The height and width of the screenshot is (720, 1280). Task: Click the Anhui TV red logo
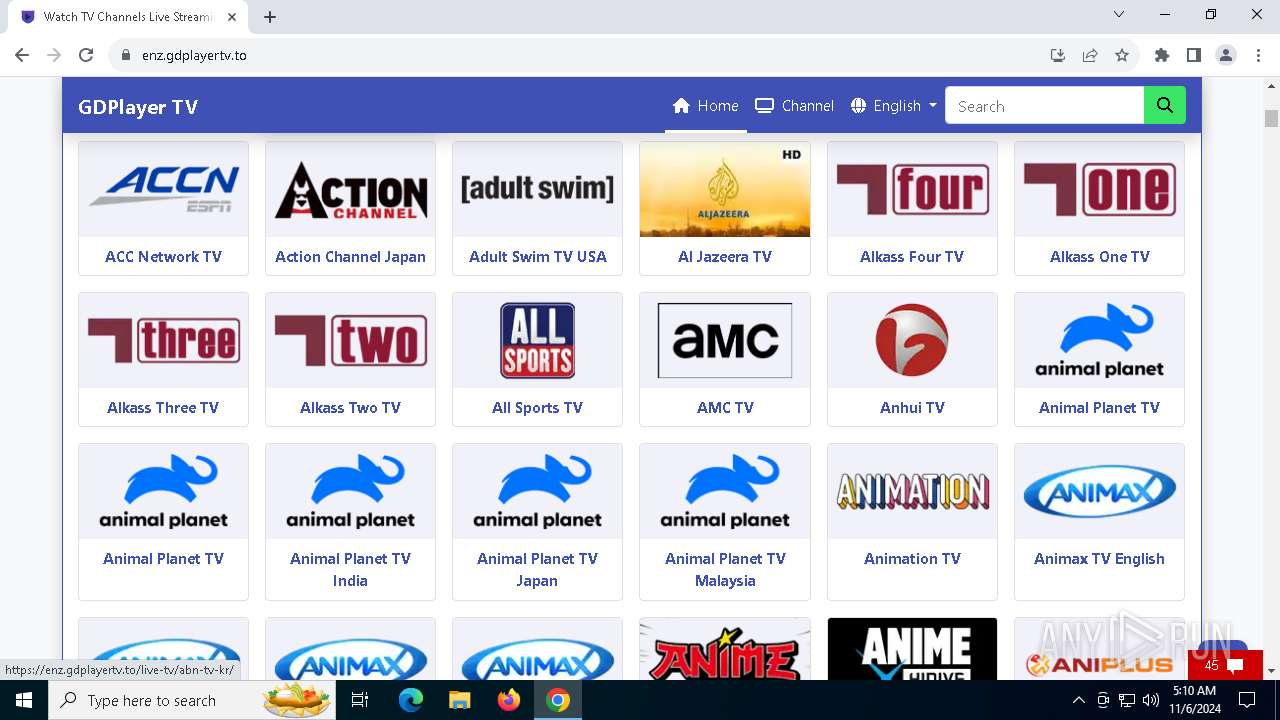pyautogui.click(x=912, y=340)
